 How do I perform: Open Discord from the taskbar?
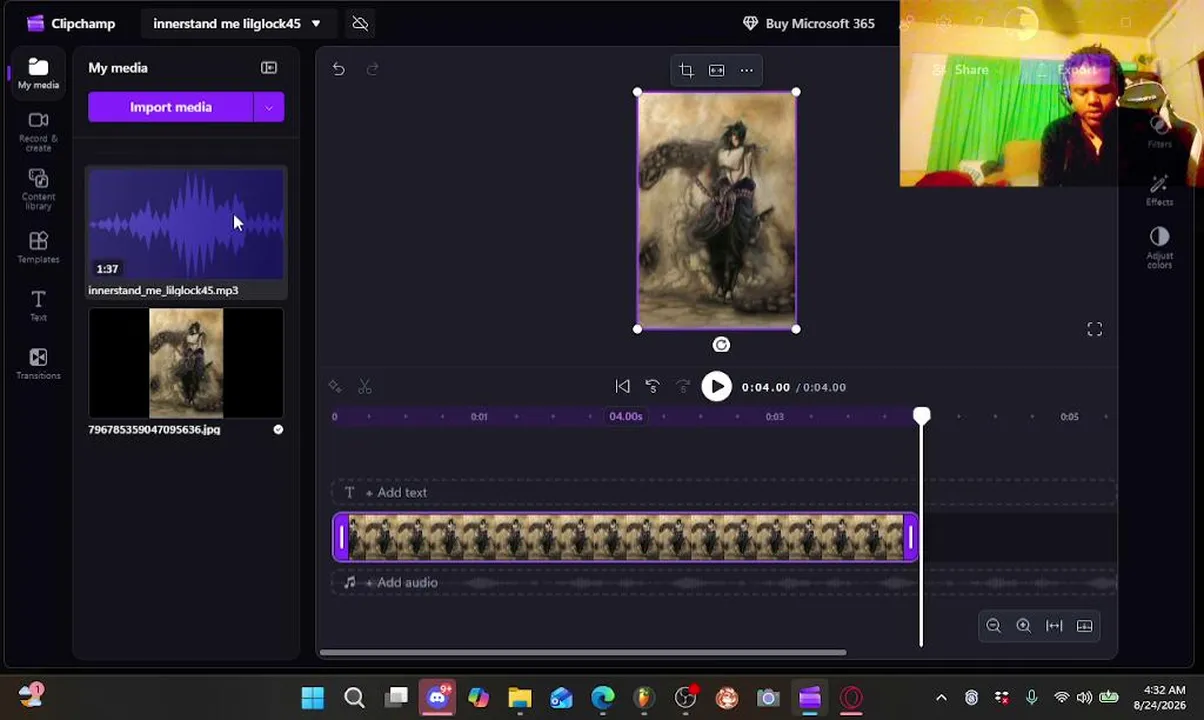click(437, 697)
